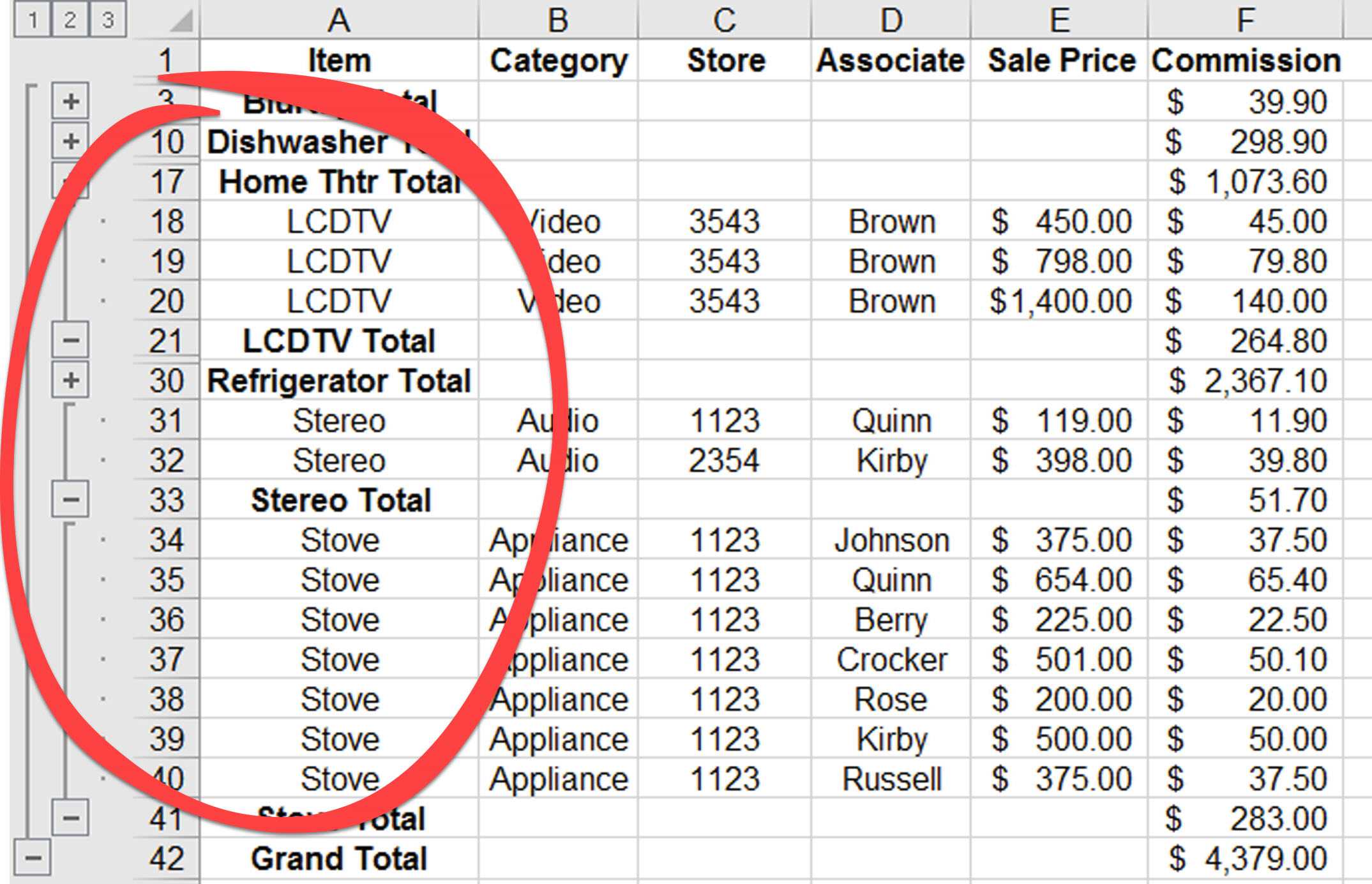1372x884 pixels.
Task: Click the $1,400.00 sale price cell
Action: point(1060,301)
